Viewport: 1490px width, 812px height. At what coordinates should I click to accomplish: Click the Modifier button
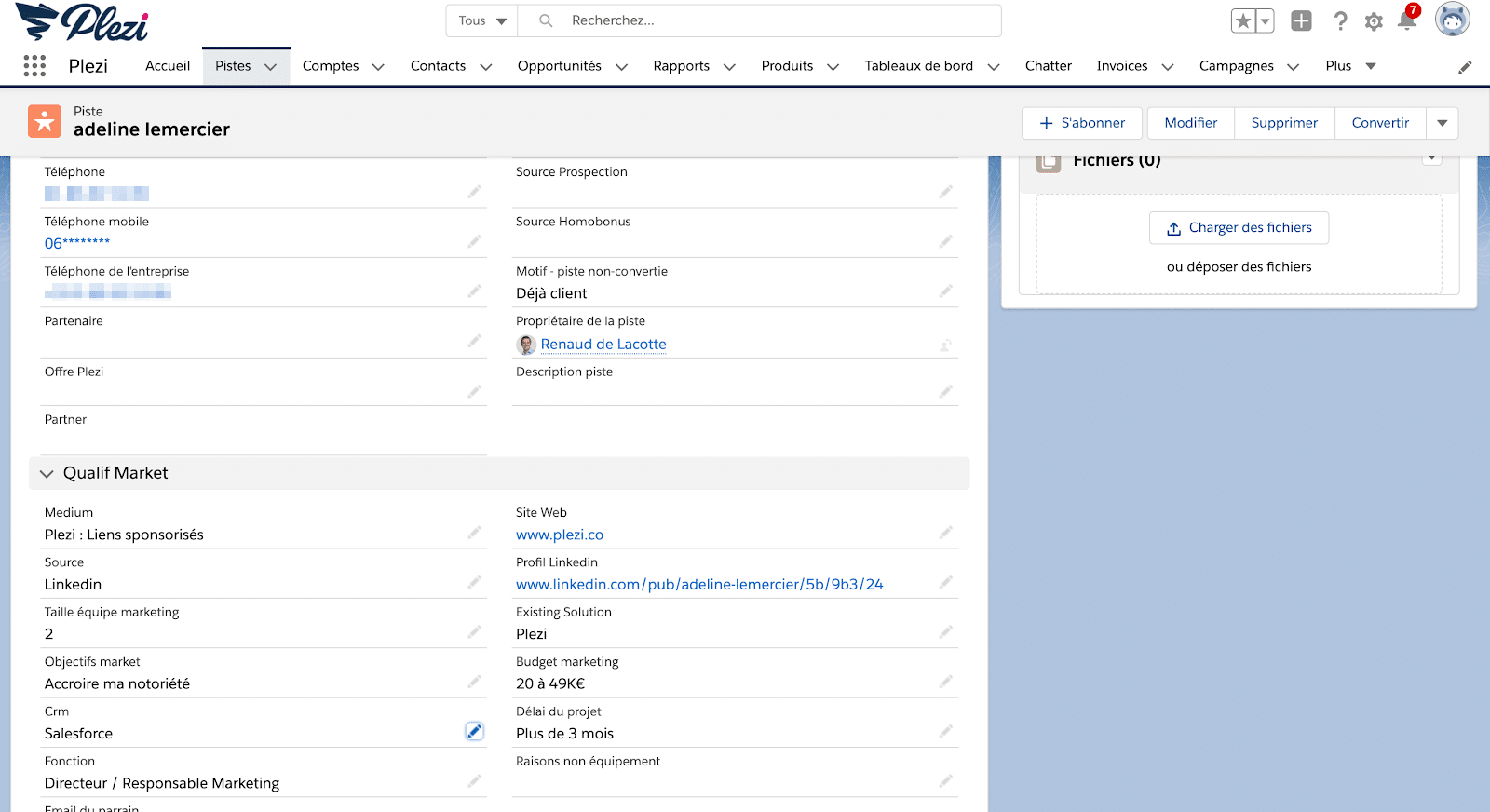point(1191,123)
